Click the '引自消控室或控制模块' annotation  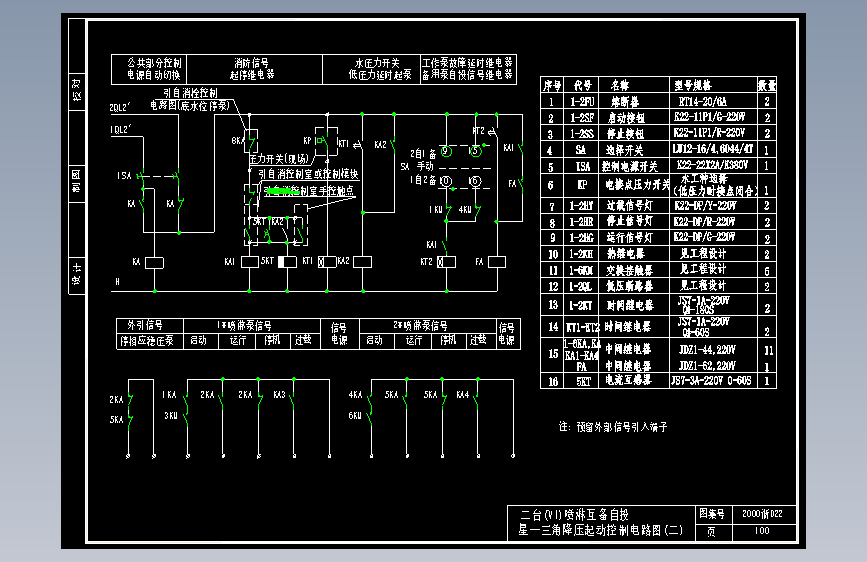point(308,174)
